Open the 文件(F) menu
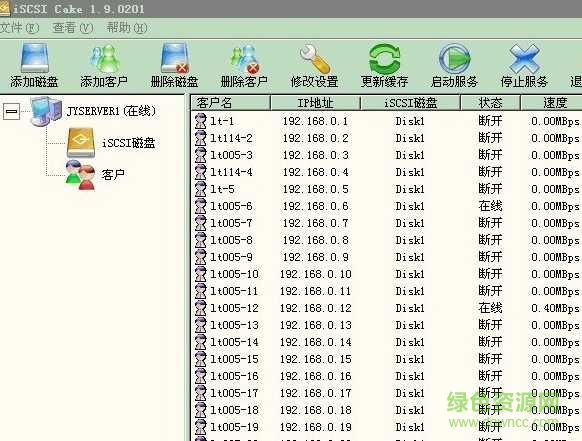Image resolution: width=582 pixels, height=441 pixels. tap(19, 28)
